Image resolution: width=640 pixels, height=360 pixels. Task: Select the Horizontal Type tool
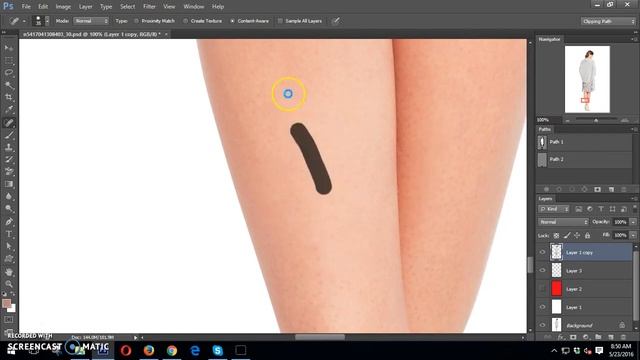pyautogui.click(x=9, y=234)
